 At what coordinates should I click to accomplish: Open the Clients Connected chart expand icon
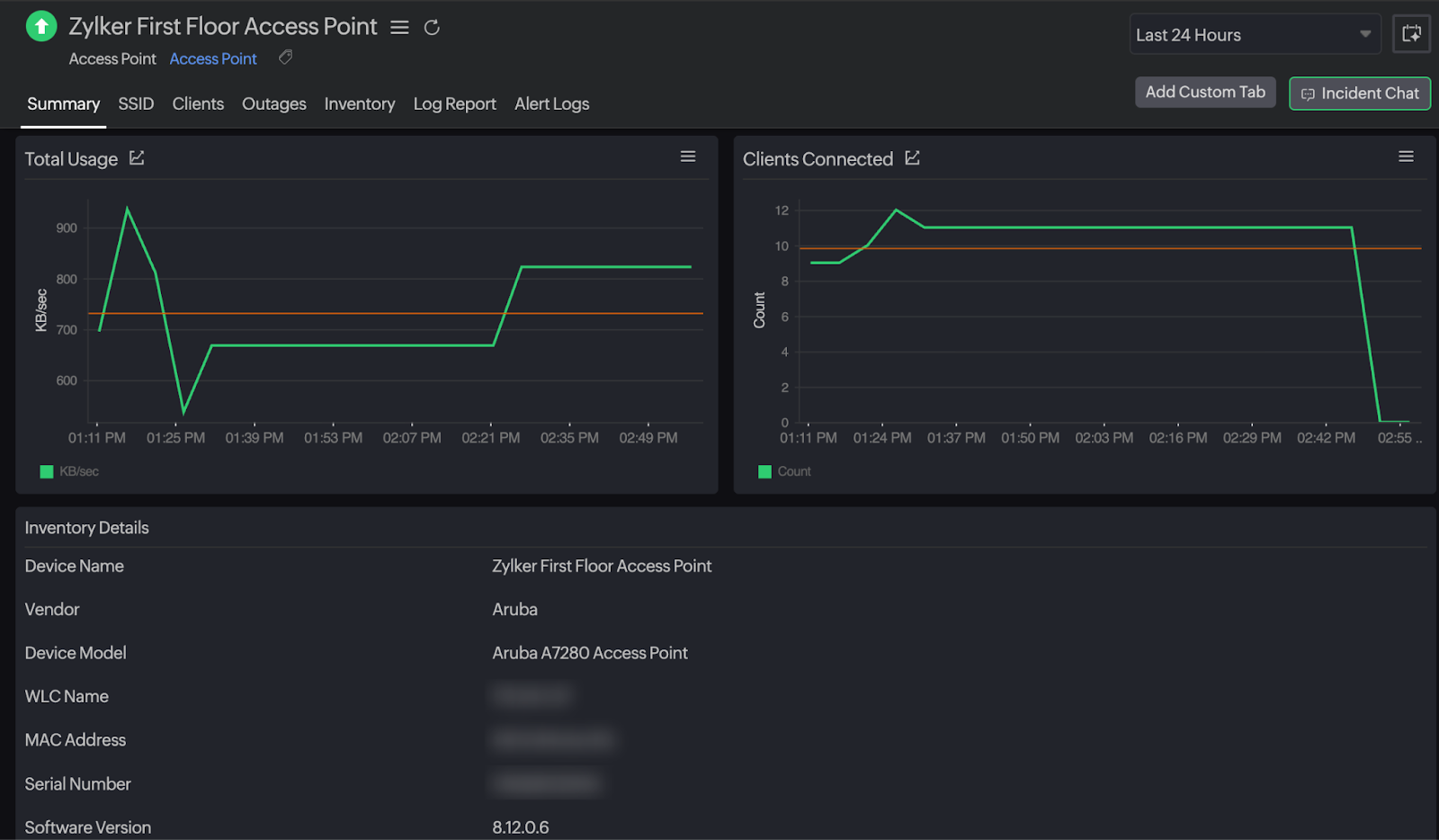click(x=913, y=157)
